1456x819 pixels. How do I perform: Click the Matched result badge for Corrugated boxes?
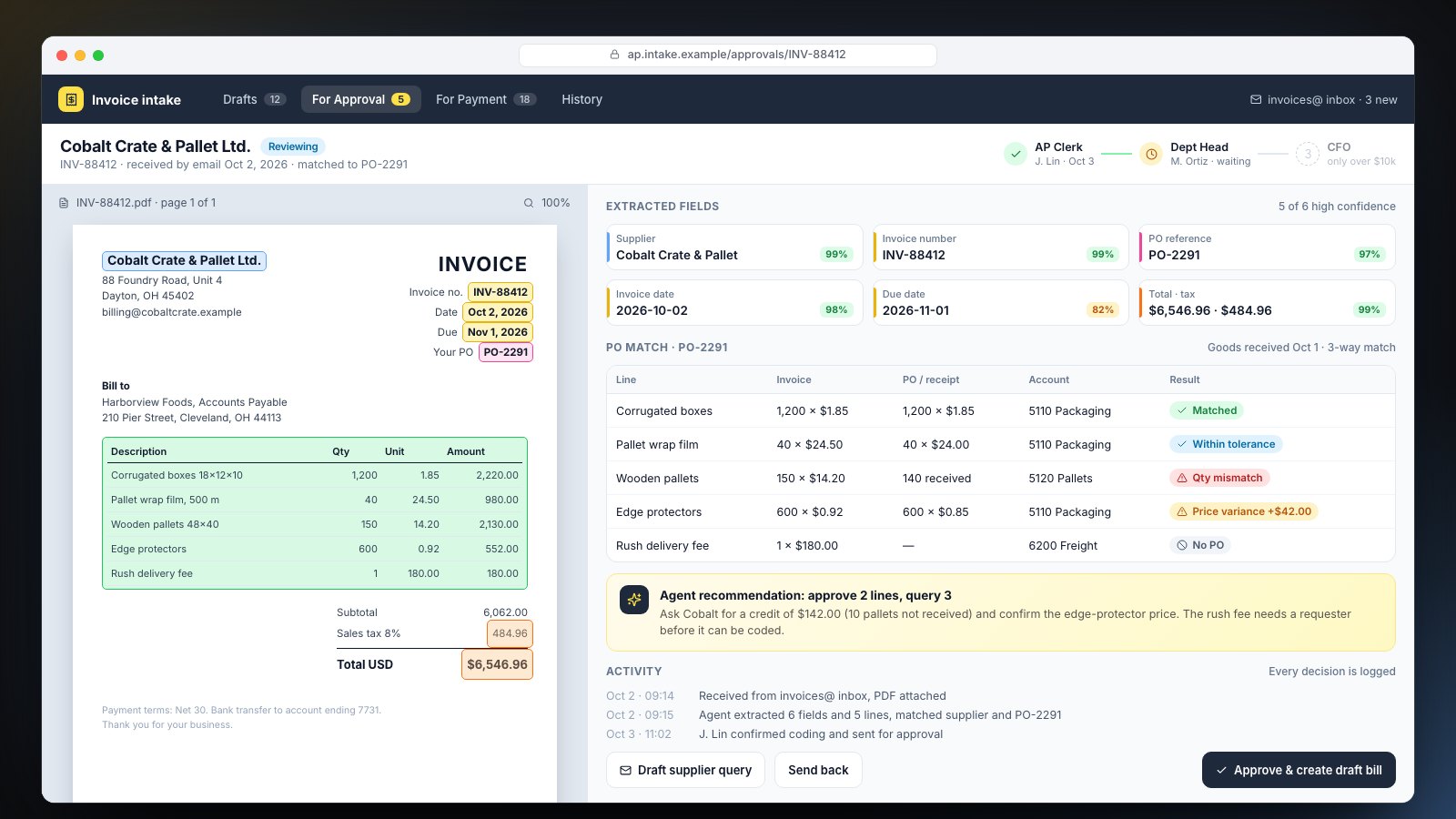[1207, 410]
